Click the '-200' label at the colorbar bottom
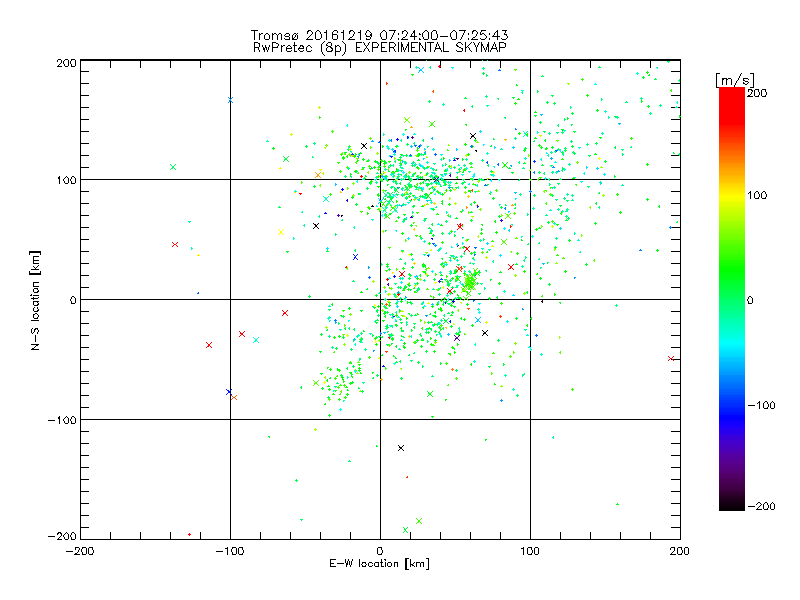 click(761, 506)
